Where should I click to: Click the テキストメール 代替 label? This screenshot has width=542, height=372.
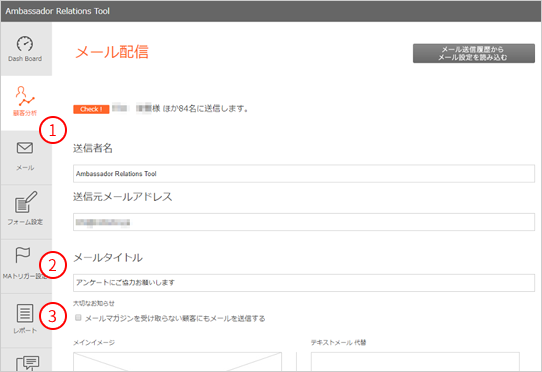coord(338,342)
